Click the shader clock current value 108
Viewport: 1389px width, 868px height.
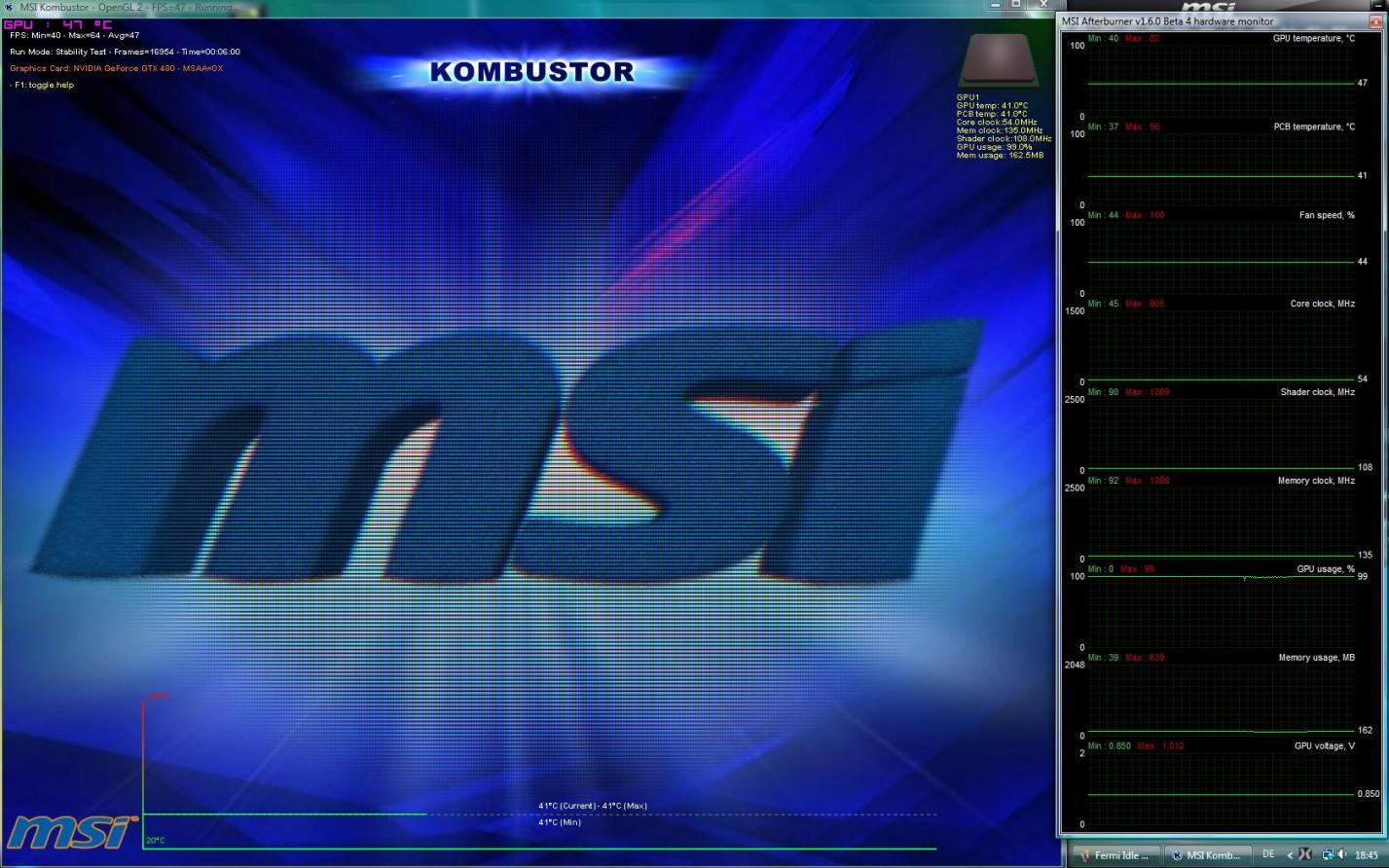point(1365,468)
